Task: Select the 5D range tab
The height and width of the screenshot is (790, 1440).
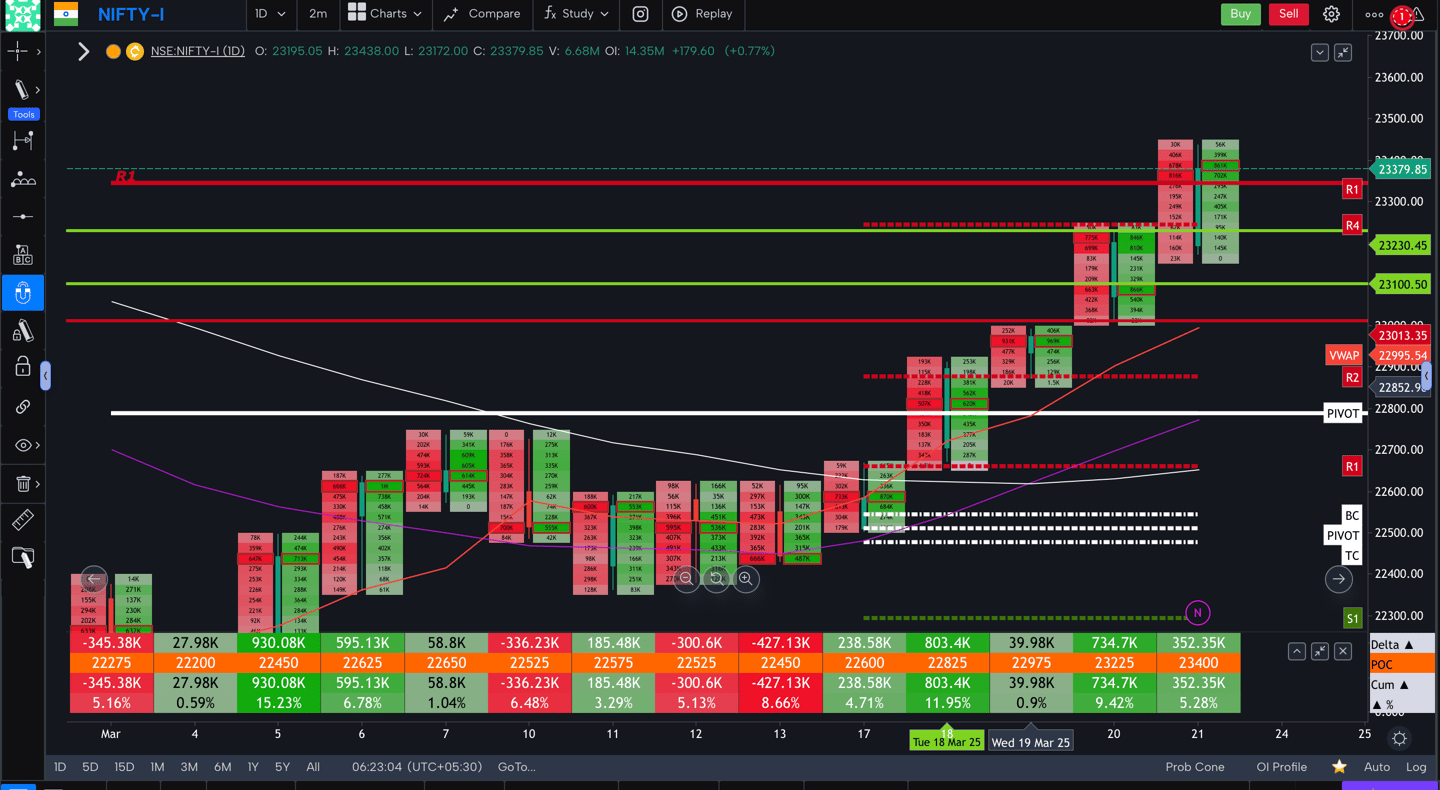Action: (90, 767)
